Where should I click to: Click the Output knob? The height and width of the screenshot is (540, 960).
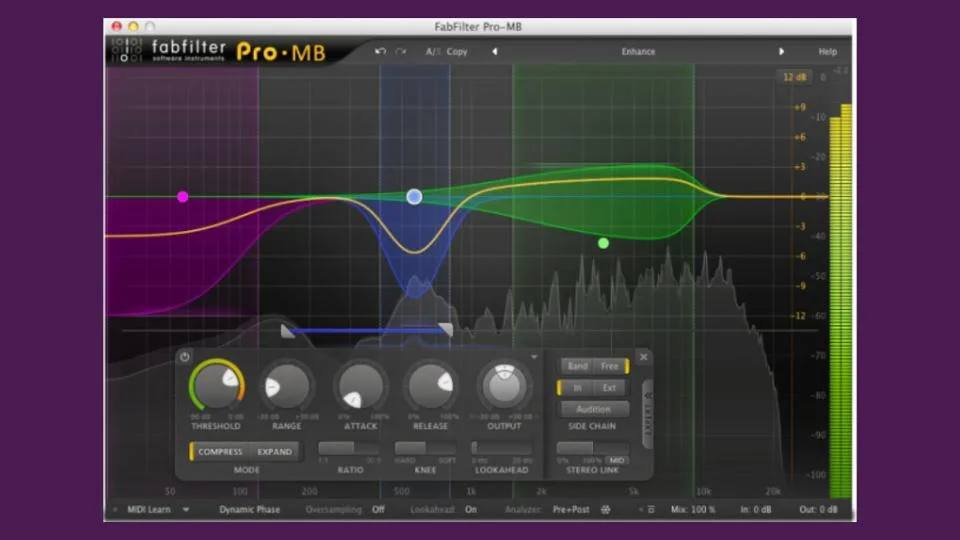(x=504, y=386)
